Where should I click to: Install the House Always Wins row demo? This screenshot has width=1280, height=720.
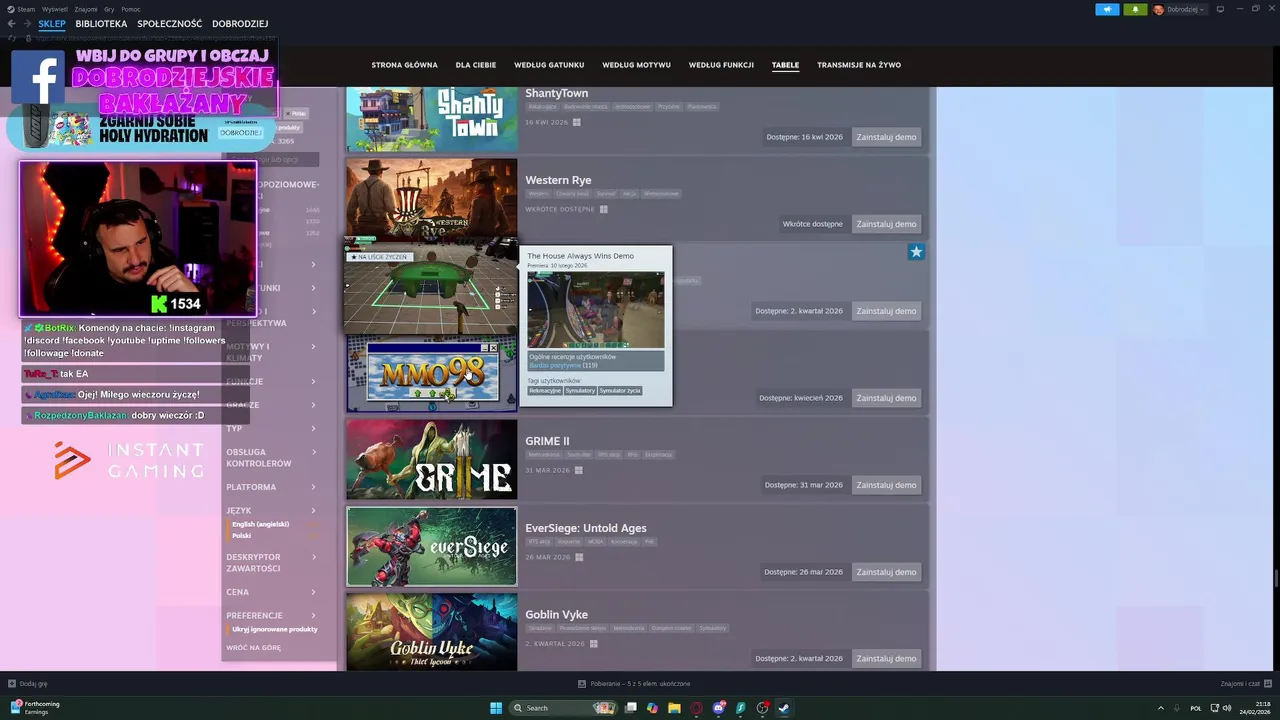coord(886,311)
